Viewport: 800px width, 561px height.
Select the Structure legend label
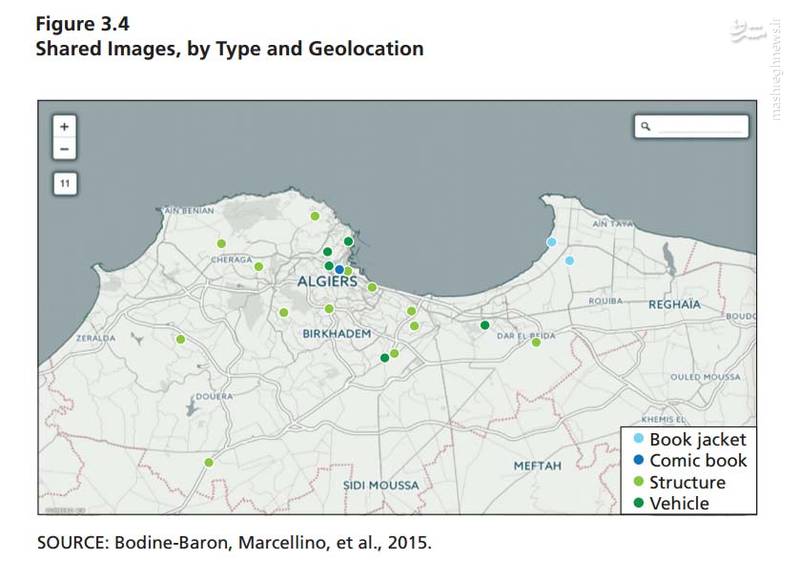tap(687, 482)
